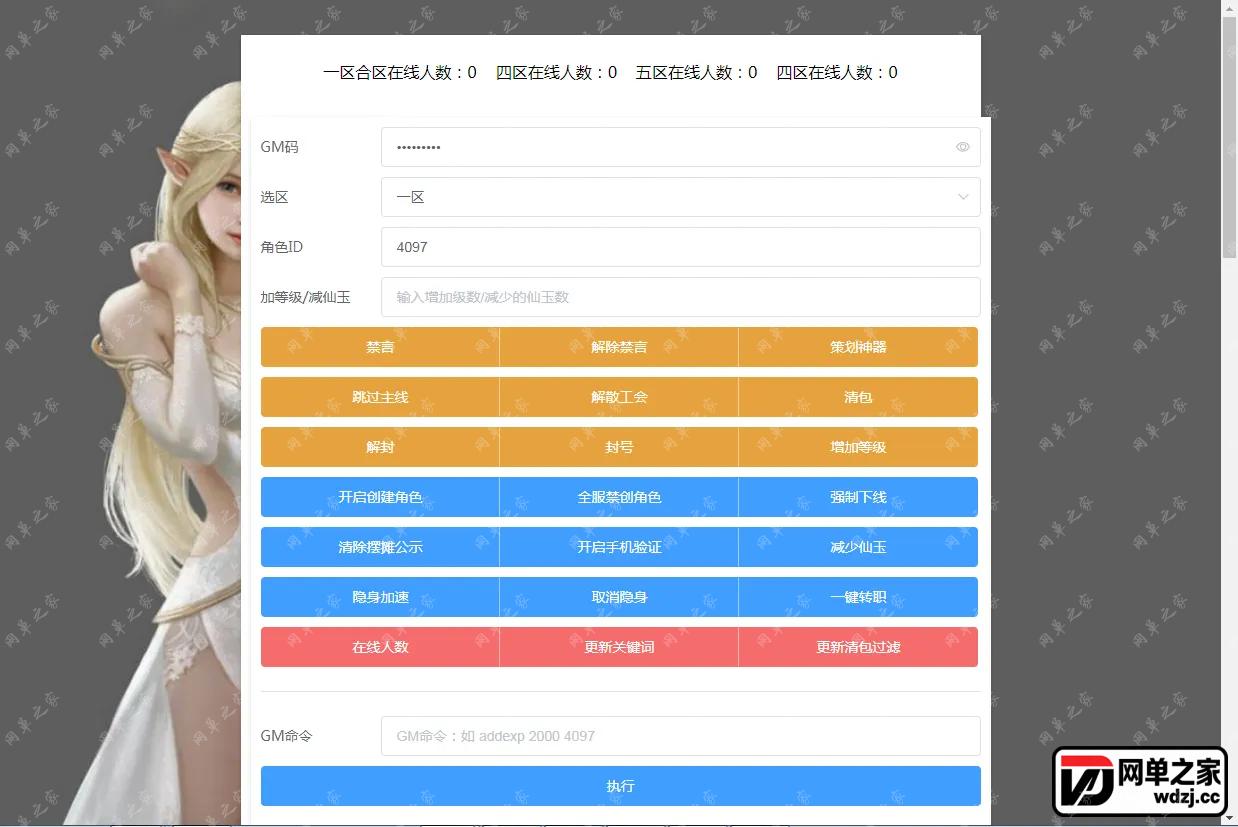Click the red 更新关键词 button
Viewport: 1238px width, 827px height.
tap(619, 647)
